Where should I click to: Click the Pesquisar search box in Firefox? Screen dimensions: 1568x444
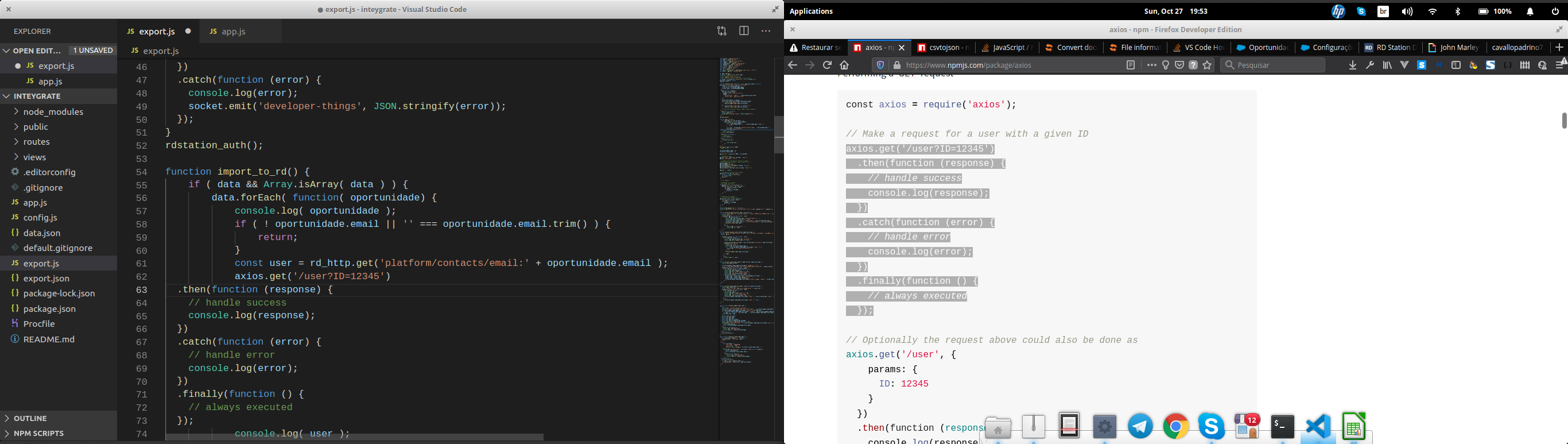1272,65
